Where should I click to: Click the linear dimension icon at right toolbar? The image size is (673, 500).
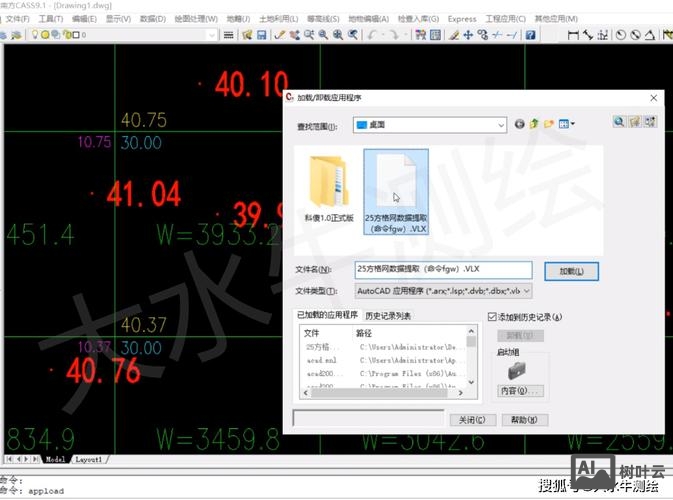573,35
